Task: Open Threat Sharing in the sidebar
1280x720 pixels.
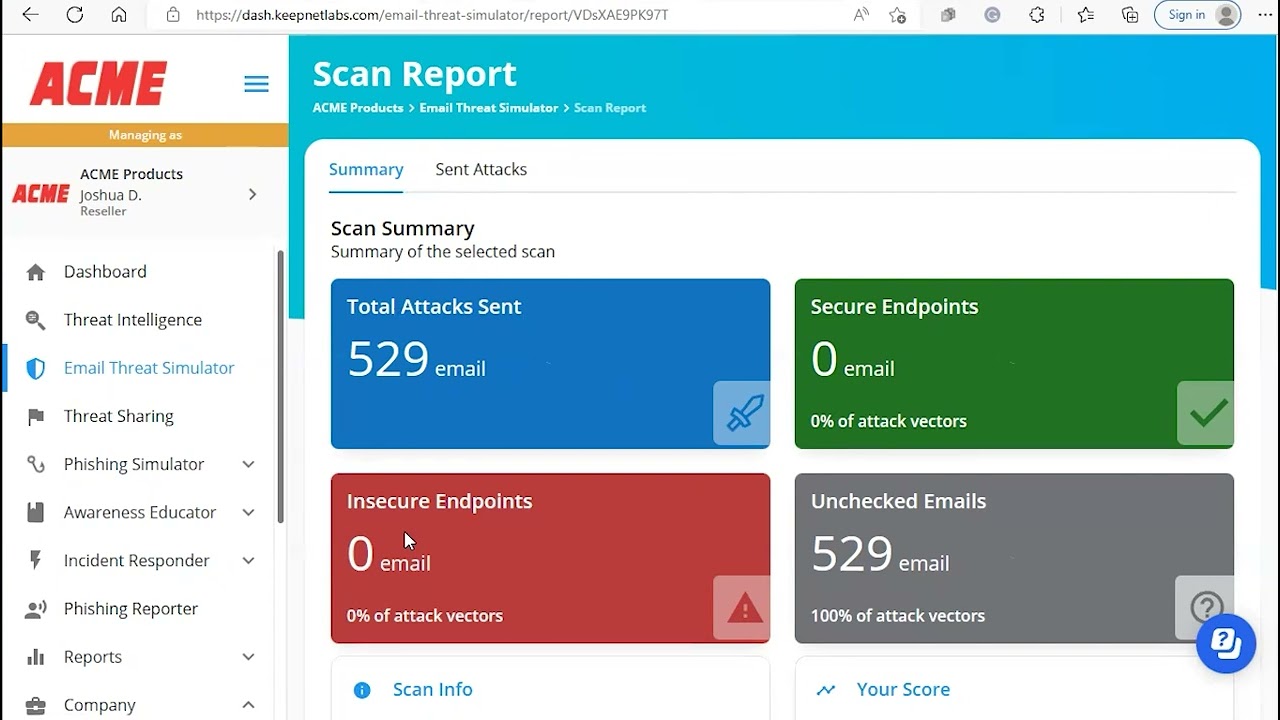Action: tap(119, 416)
